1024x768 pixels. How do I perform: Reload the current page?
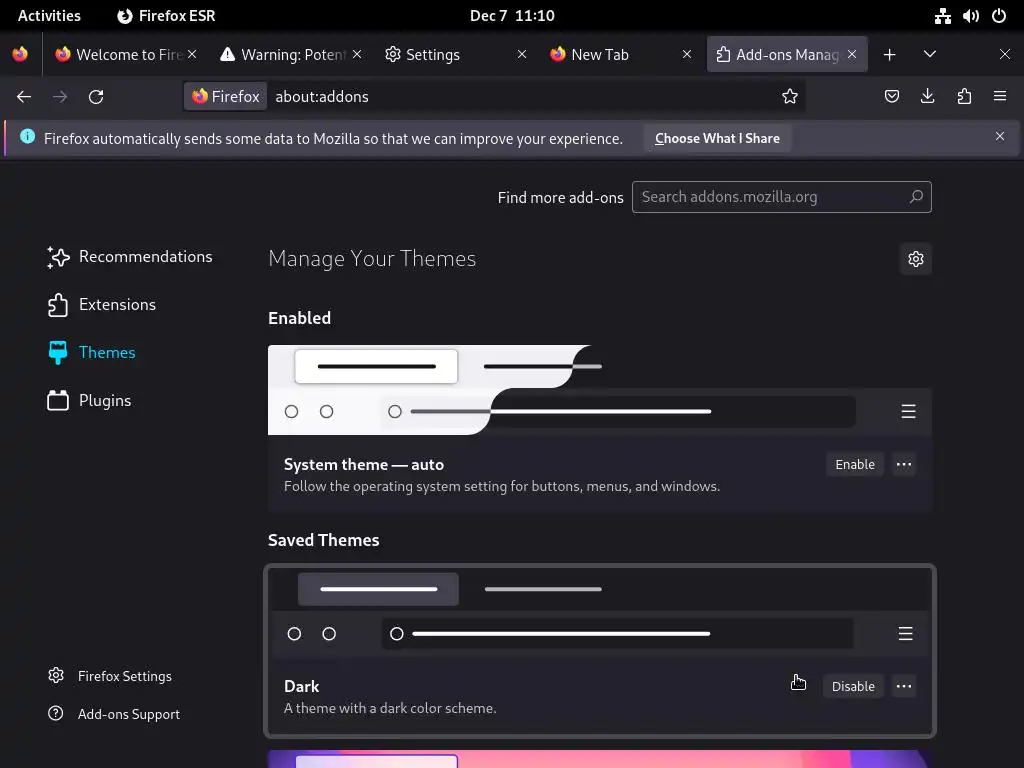click(x=96, y=97)
